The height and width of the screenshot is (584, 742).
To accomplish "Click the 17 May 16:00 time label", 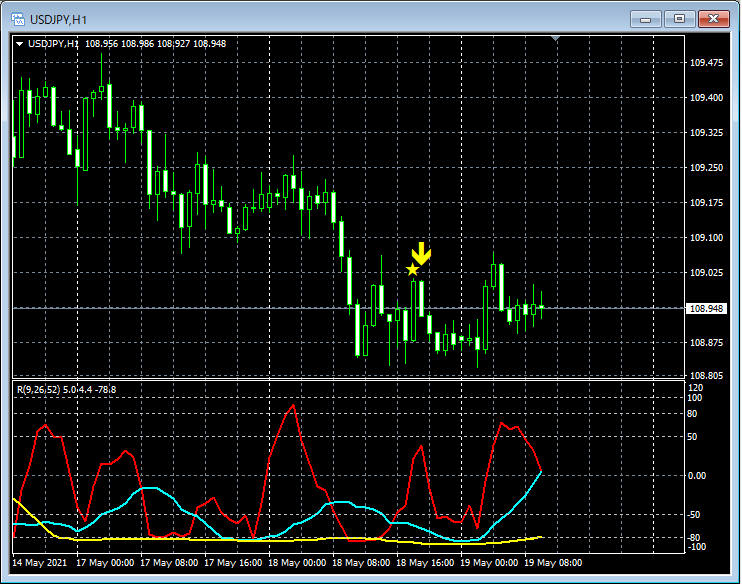I will (233, 563).
